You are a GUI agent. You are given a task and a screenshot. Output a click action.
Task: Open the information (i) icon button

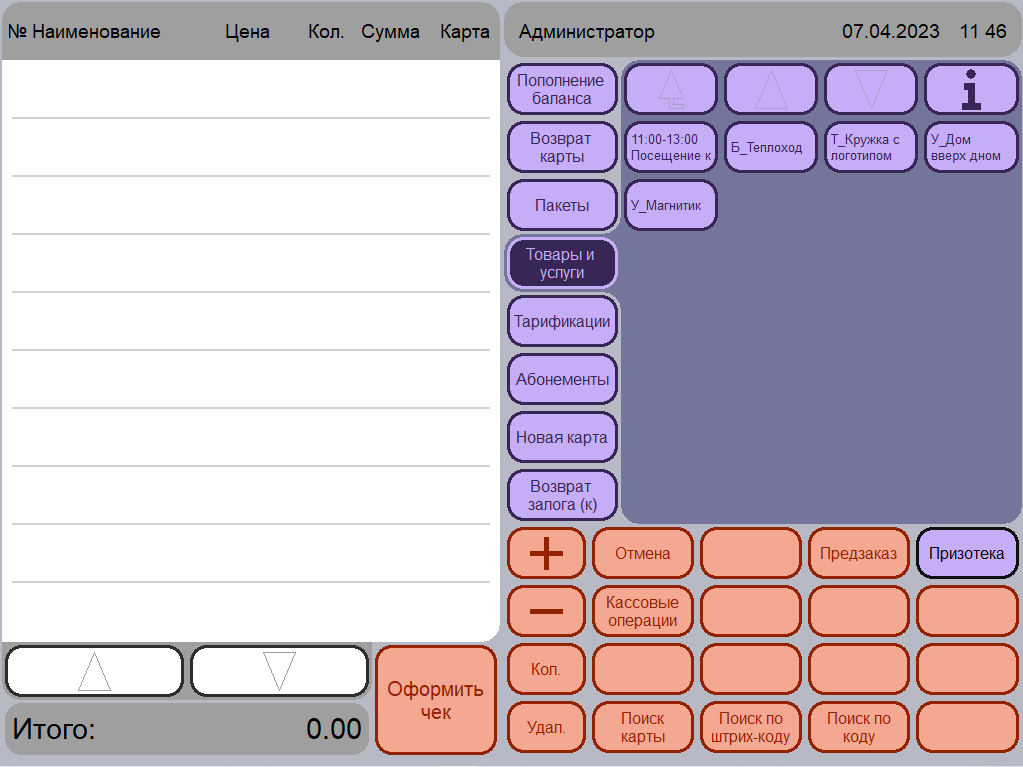(x=971, y=89)
